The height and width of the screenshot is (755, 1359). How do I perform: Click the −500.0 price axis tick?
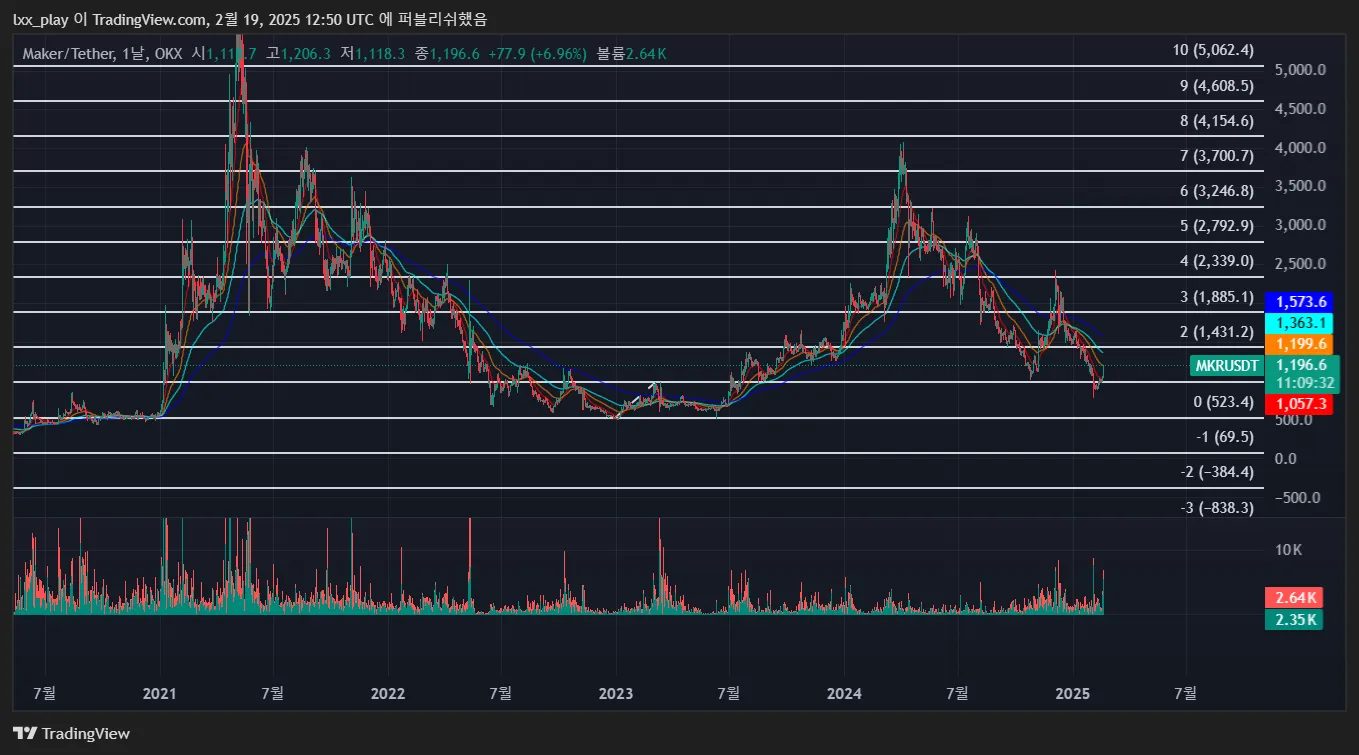[x=1297, y=498]
